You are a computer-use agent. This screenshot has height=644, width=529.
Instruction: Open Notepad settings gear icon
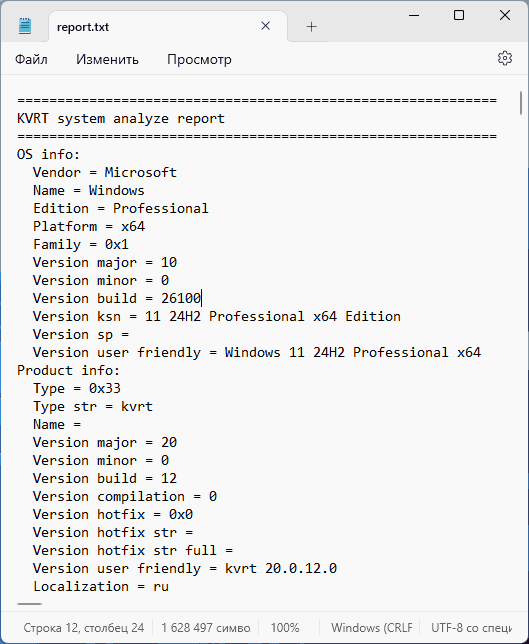click(505, 58)
